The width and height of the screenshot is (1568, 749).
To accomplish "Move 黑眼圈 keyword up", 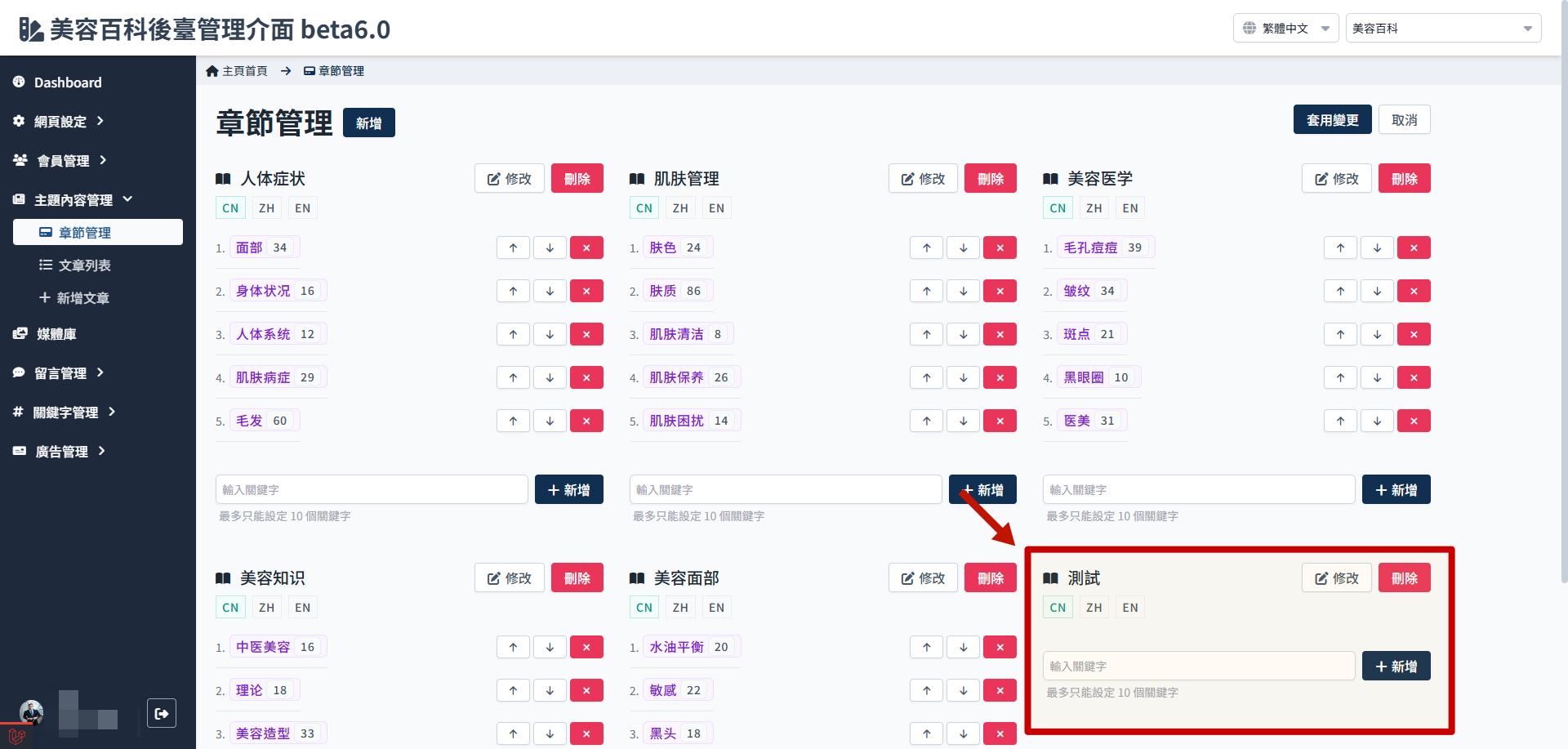I will click(1340, 377).
